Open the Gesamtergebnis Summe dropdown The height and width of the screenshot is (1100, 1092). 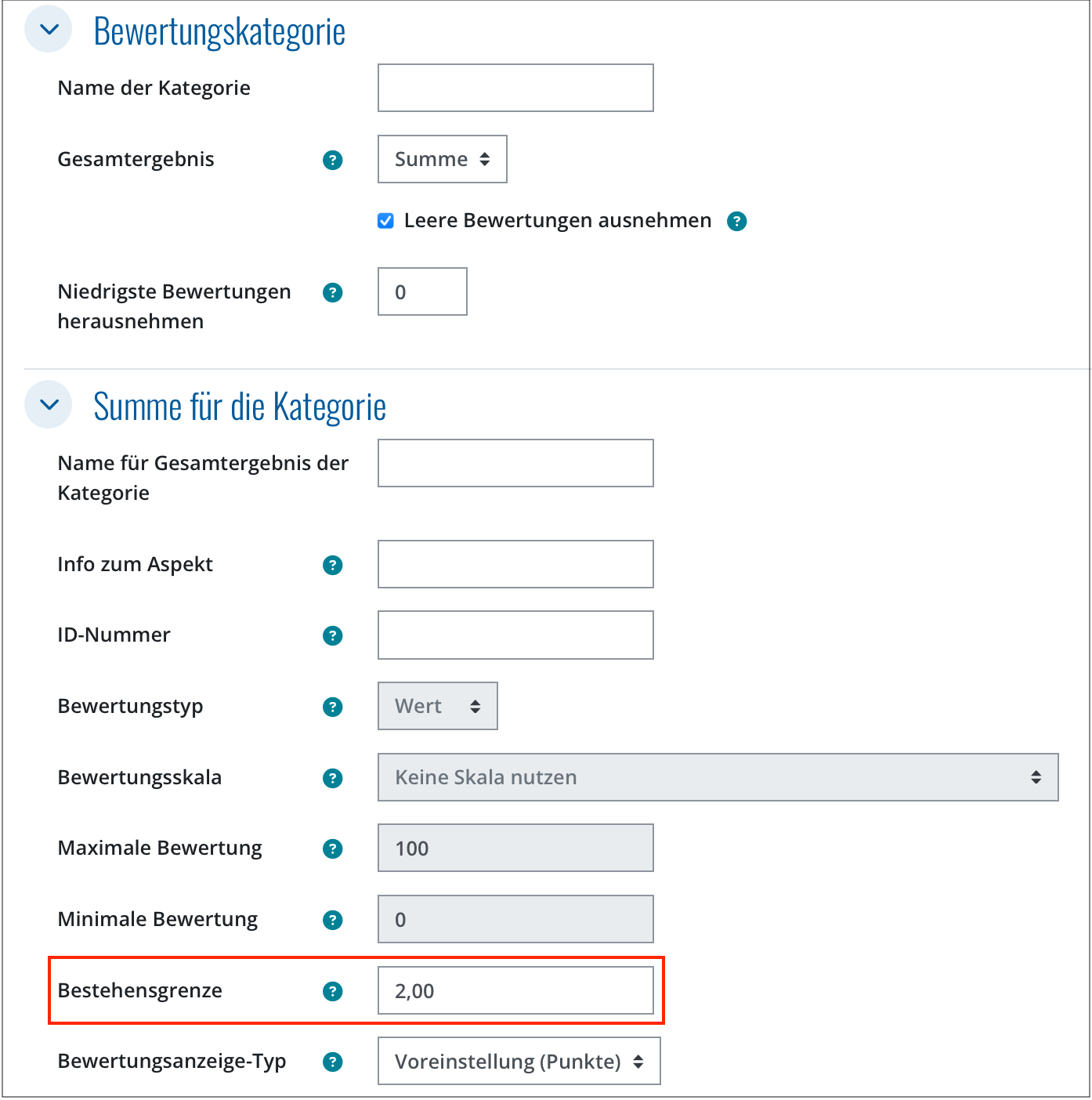point(442,159)
